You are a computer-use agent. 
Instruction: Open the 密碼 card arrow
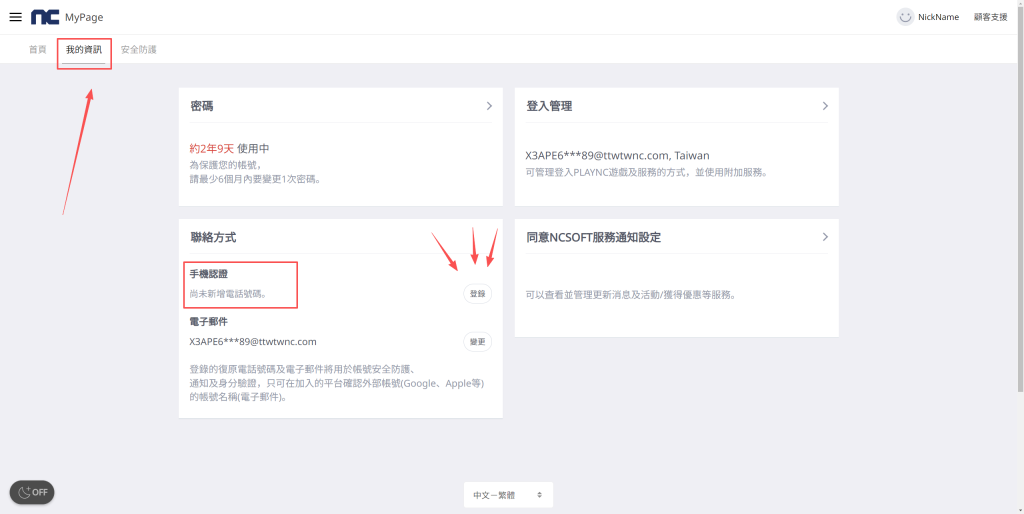pyautogui.click(x=489, y=106)
